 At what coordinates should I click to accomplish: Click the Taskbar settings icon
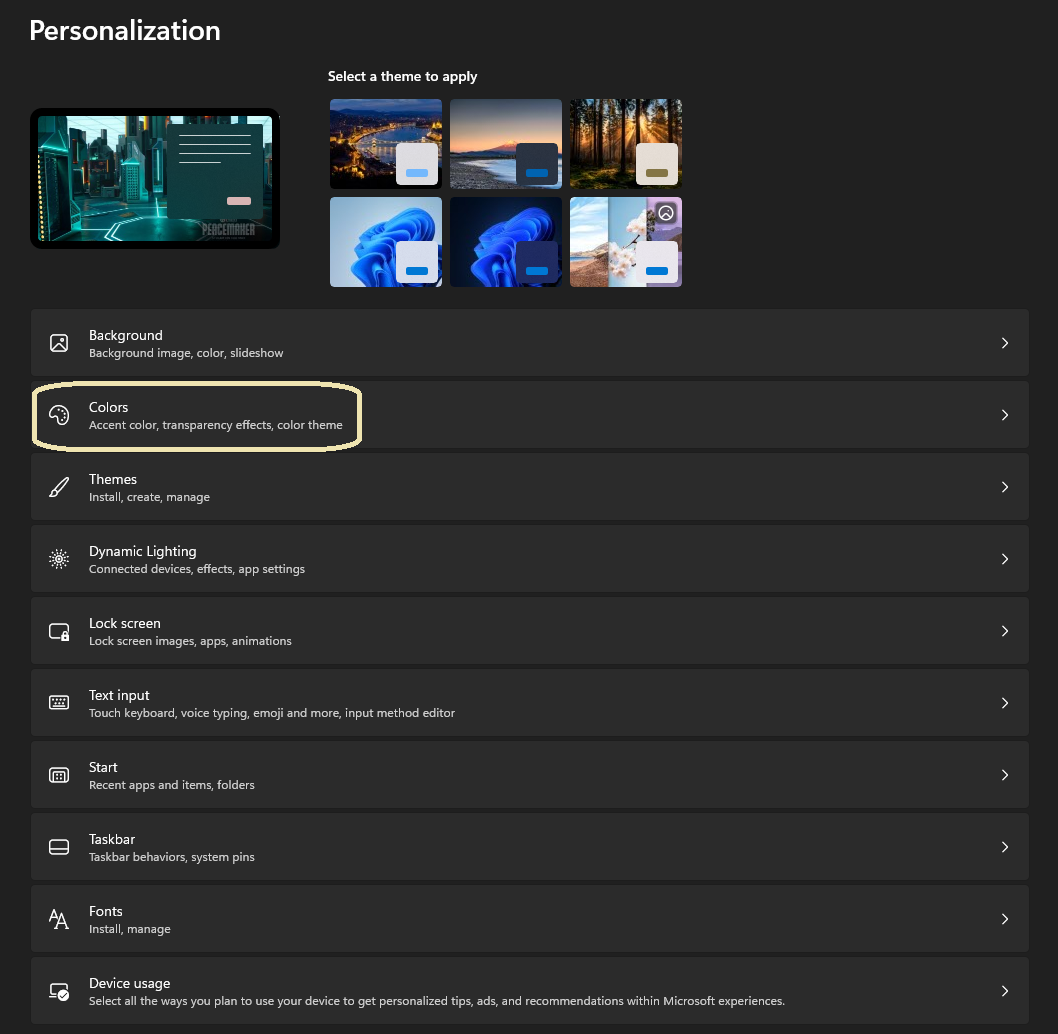(x=59, y=847)
